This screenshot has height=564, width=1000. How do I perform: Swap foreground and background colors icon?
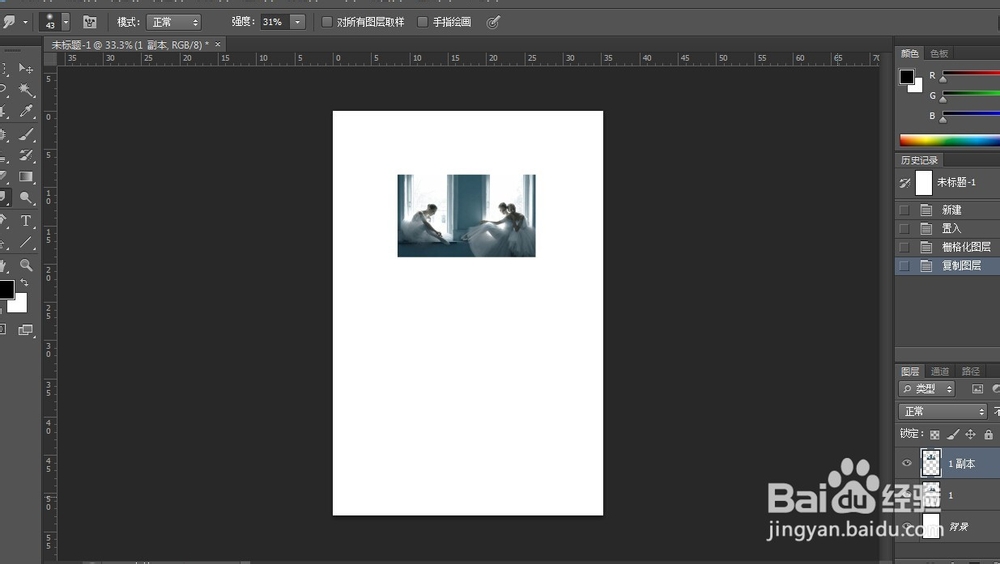[x=24, y=283]
